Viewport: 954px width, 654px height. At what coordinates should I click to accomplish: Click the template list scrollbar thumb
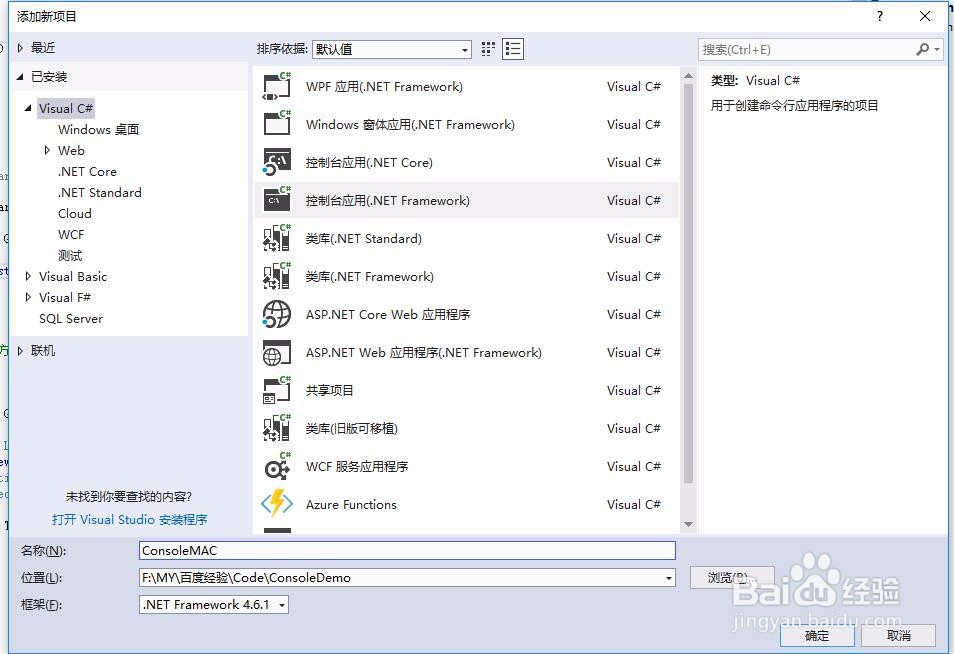coord(689,284)
